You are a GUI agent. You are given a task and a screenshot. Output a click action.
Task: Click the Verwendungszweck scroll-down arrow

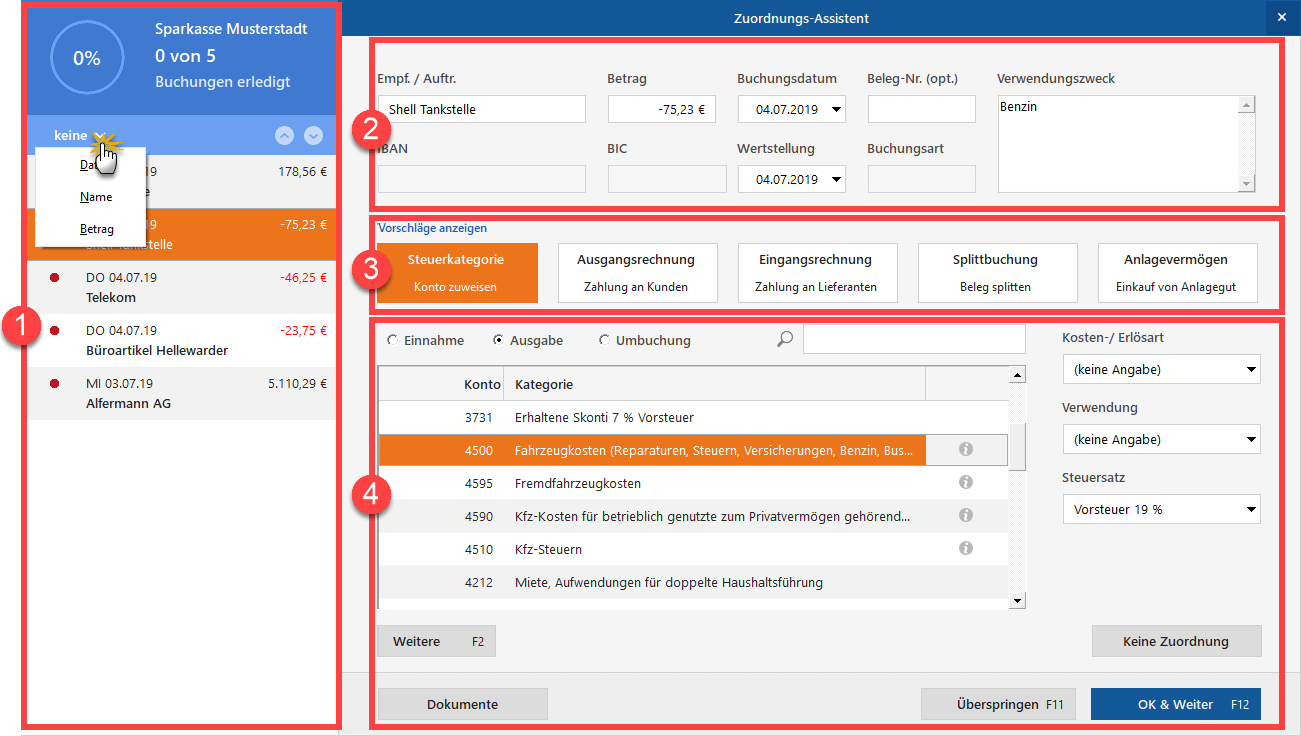point(1246,184)
